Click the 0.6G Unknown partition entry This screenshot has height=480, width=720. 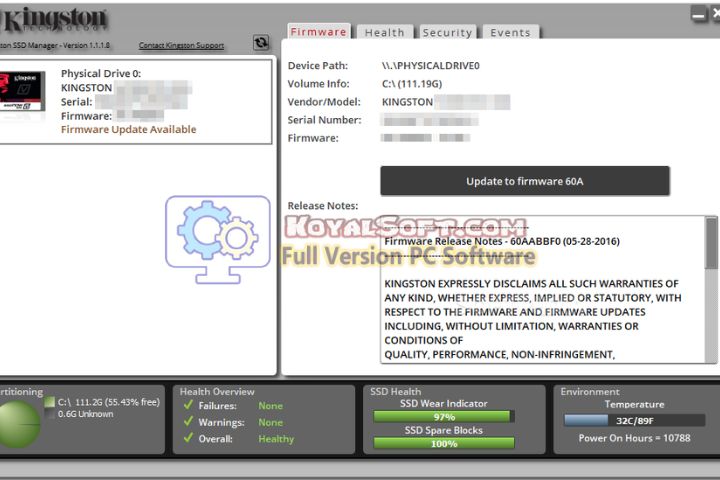(x=85, y=414)
